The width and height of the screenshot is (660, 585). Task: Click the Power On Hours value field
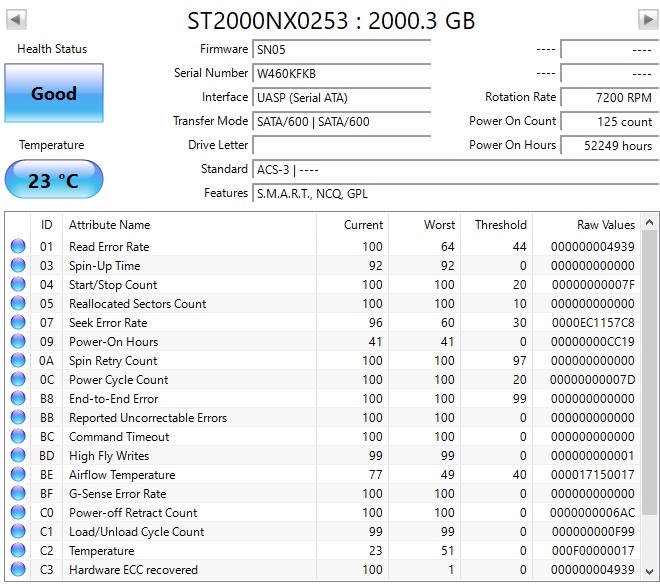(x=607, y=145)
